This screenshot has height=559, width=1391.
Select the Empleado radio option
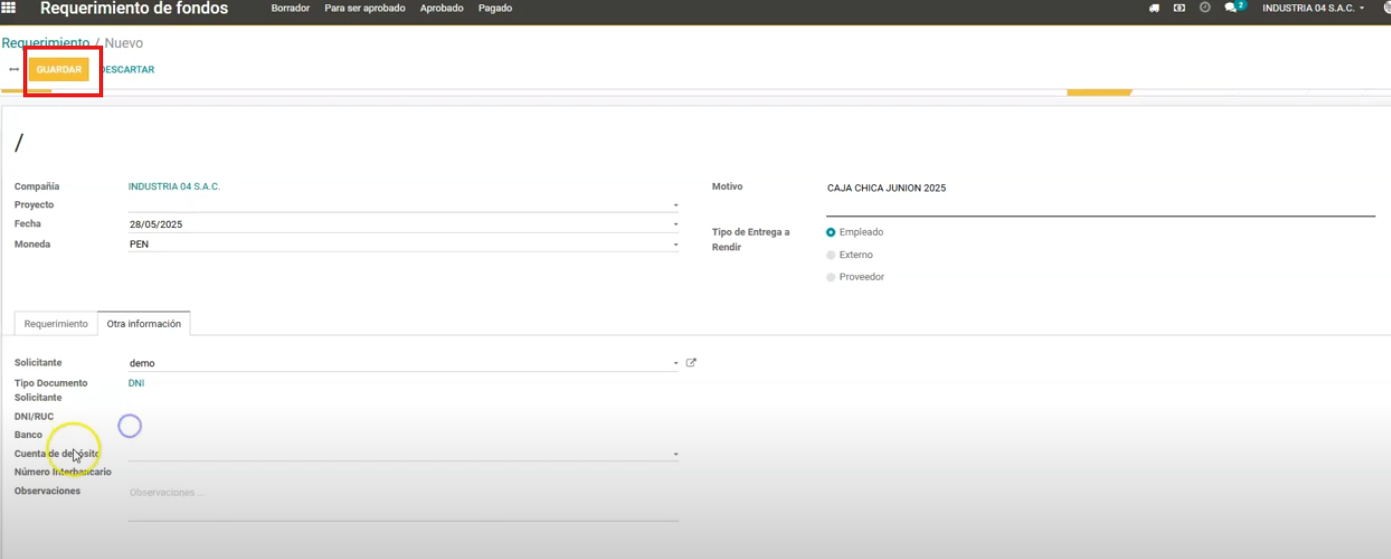click(x=831, y=232)
